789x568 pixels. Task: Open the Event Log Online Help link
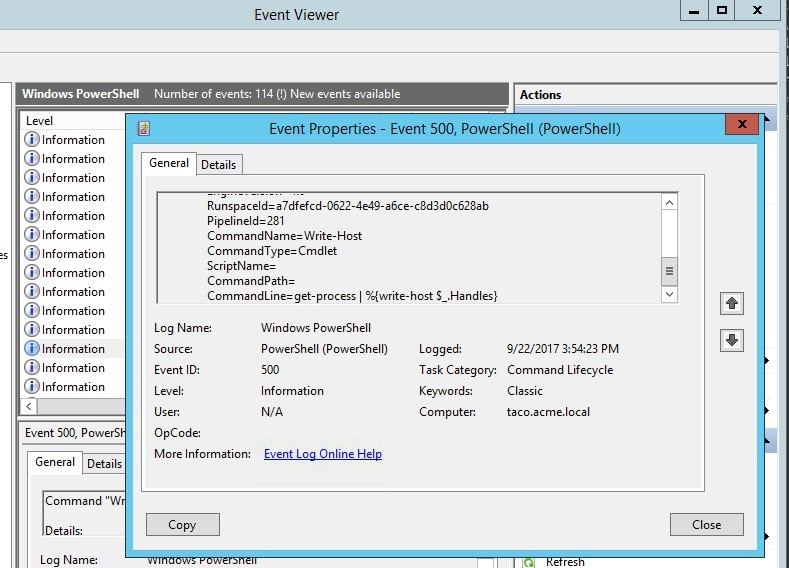[x=322, y=454]
